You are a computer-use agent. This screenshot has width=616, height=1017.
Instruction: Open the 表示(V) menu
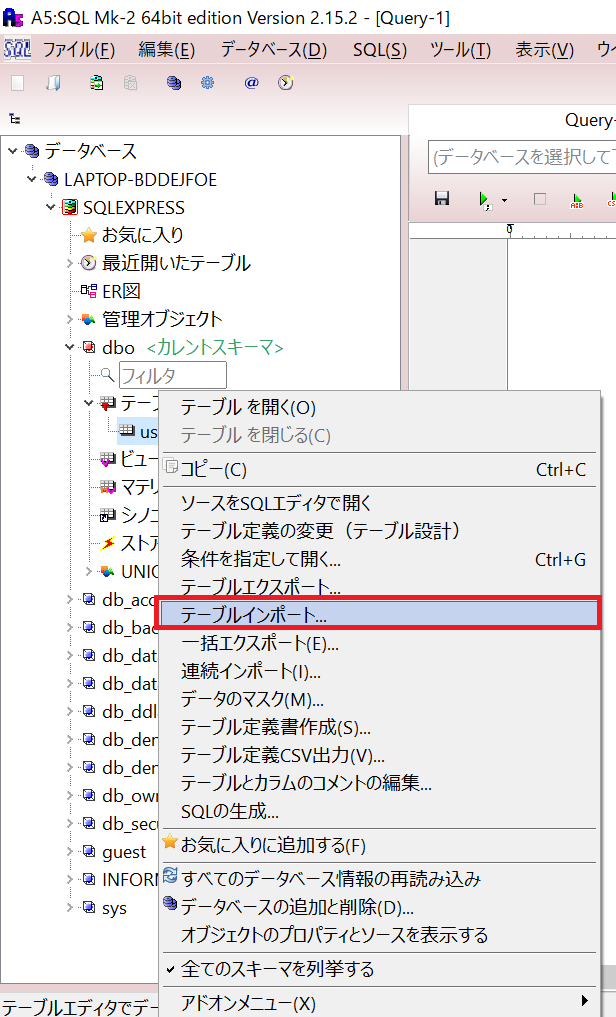point(545,50)
